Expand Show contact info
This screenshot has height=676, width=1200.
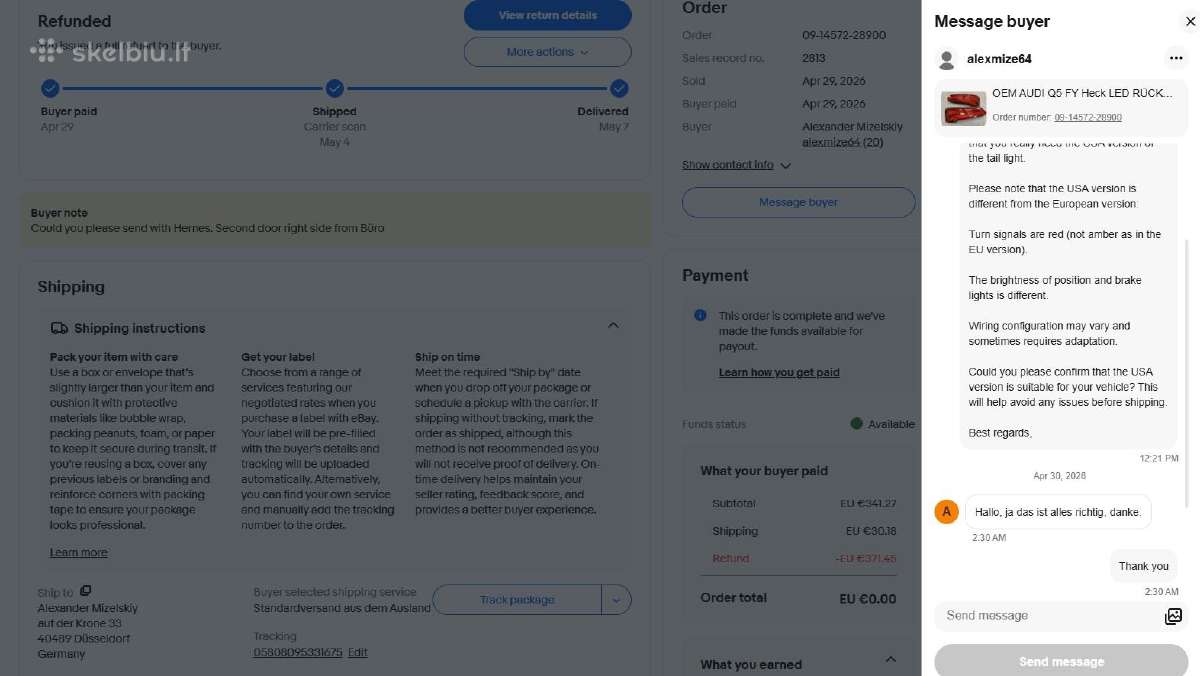click(736, 165)
